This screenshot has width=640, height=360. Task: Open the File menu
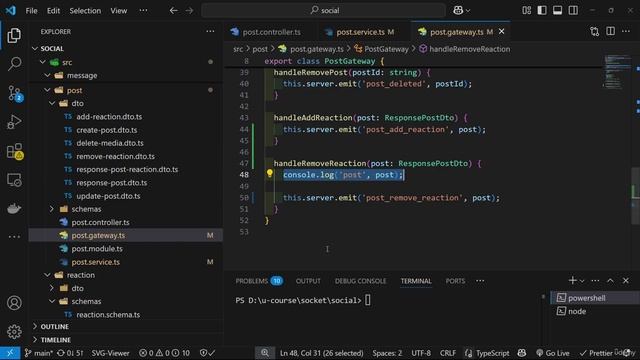[31, 11]
